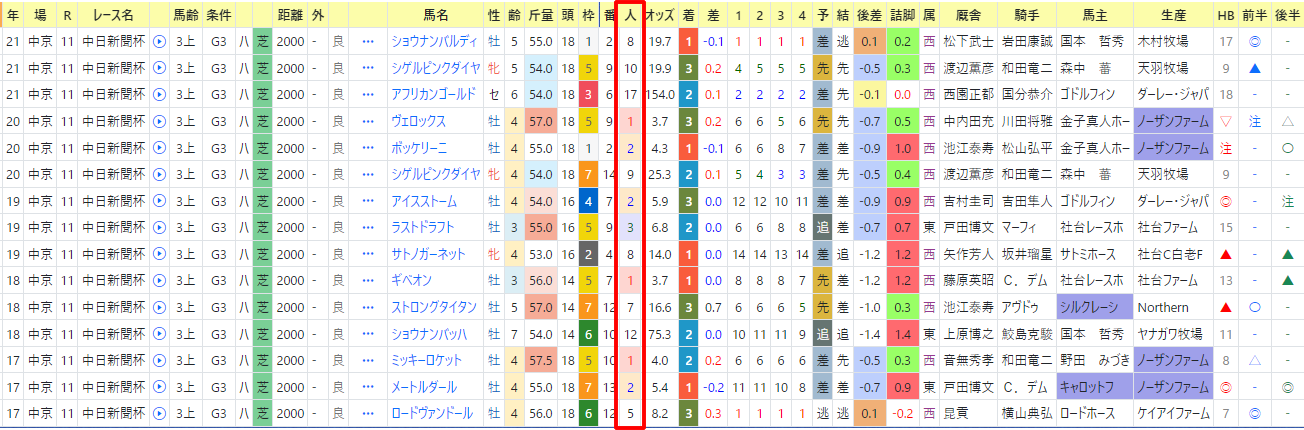
Task: Open horse page for アフリカンゴールド
Action: point(434,94)
